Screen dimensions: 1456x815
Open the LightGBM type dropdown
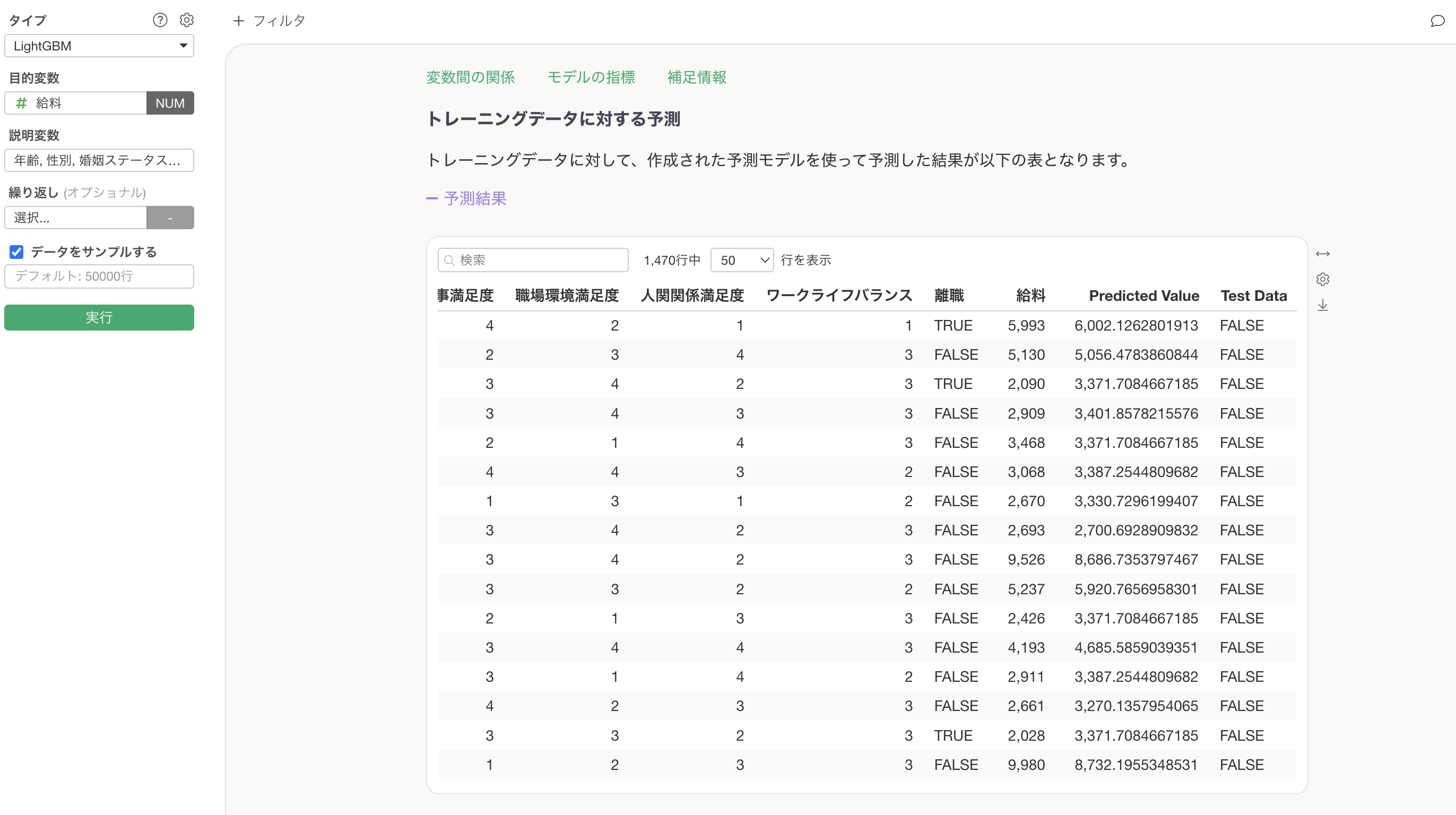pyautogui.click(x=99, y=46)
